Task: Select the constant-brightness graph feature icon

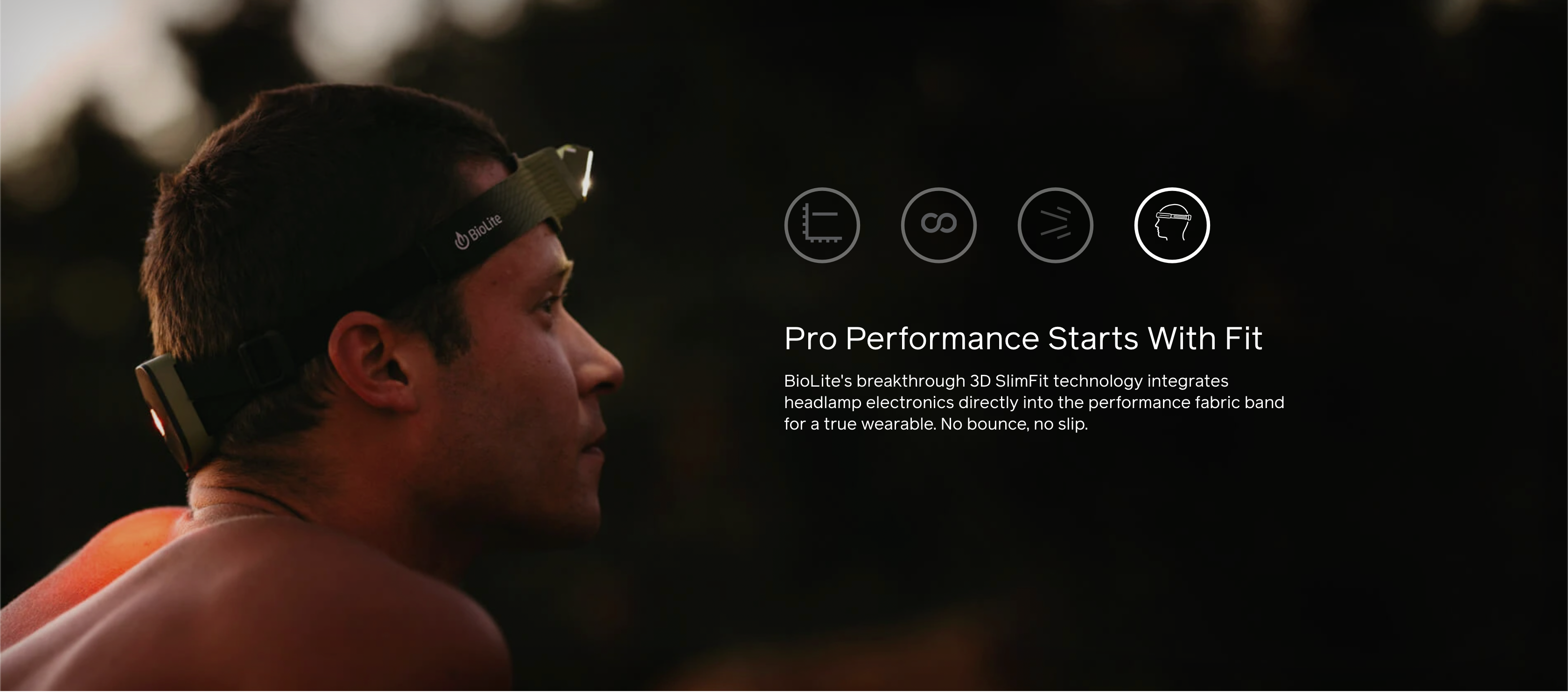Action: click(x=822, y=226)
